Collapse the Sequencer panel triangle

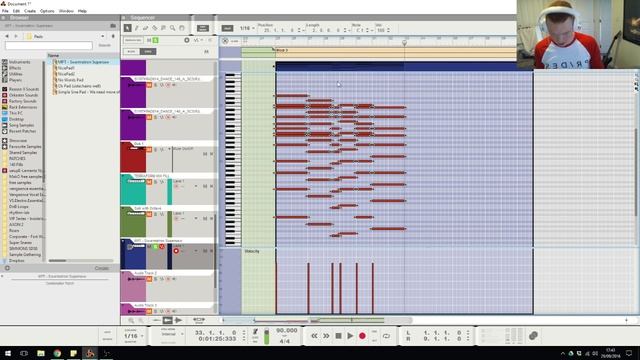[124, 18]
